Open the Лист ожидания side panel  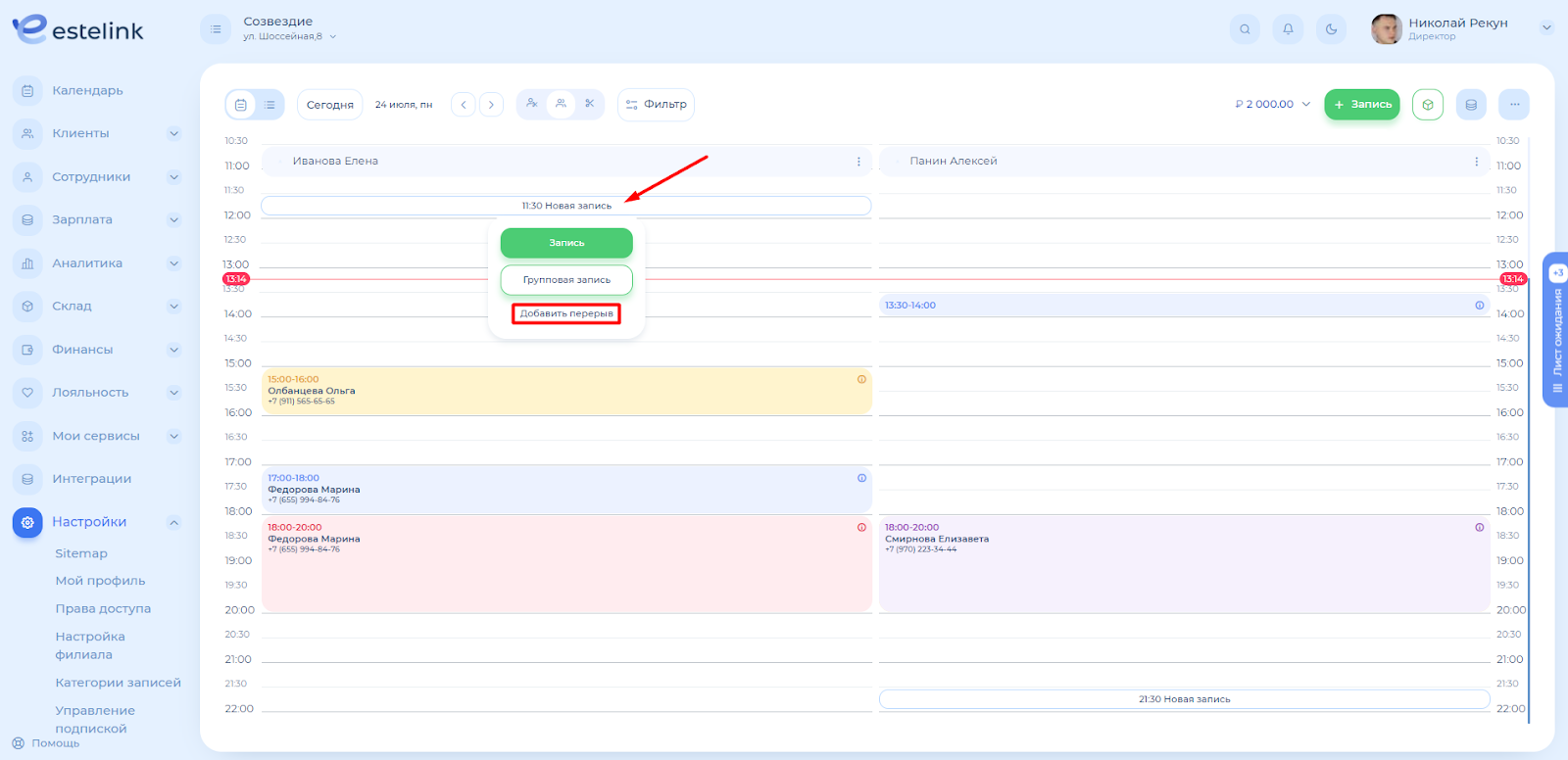(1556, 331)
